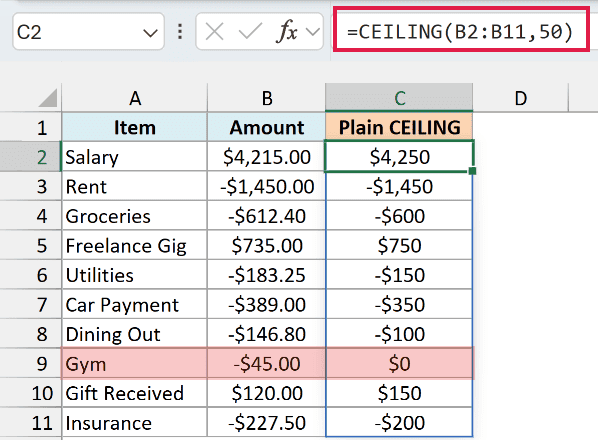Click the -$389.00 amount cell
This screenshot has width=598, height=440.
click(x=267, y=304)
